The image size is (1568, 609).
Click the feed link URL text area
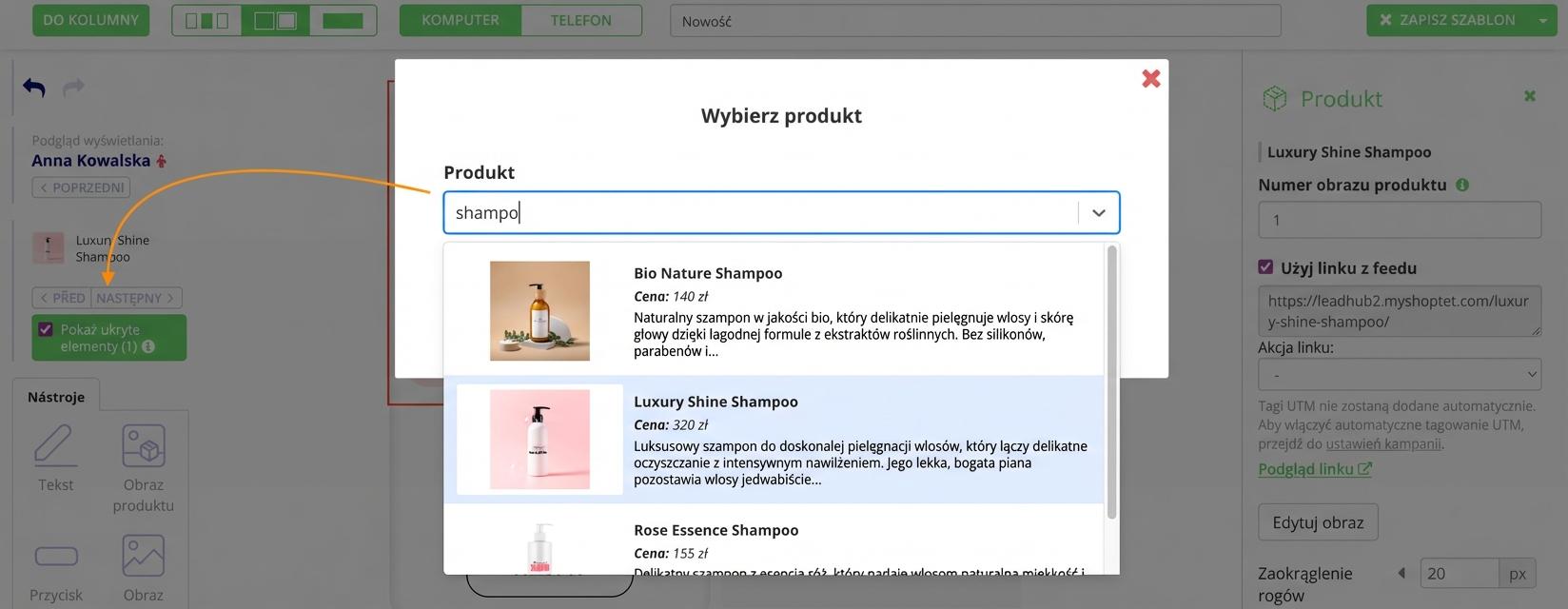1400,311
